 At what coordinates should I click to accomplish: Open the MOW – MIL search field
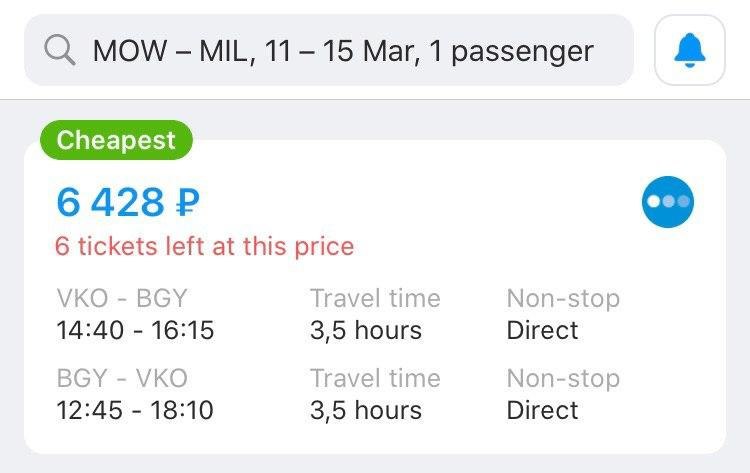click(329, 50)
